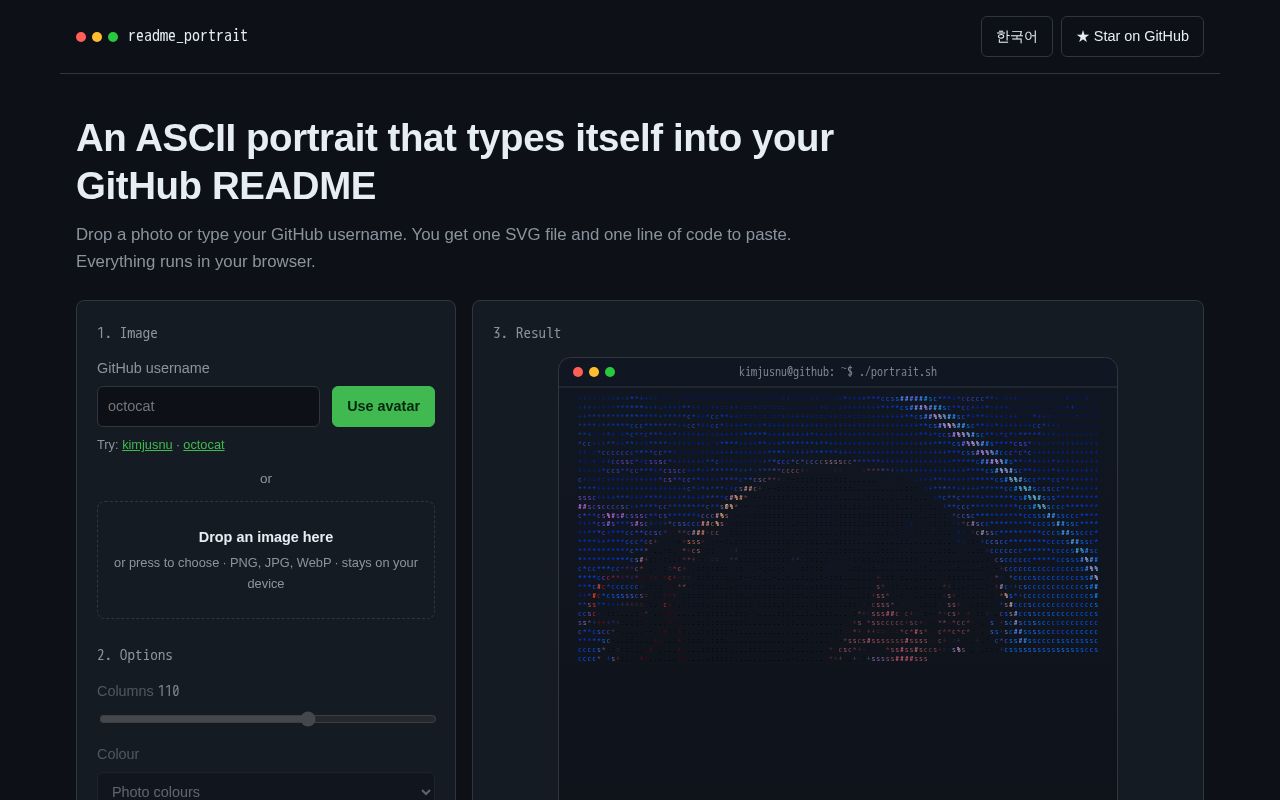Image resolution: width=1280 pixels, height=800 pixels.
Task: Click the readme_portrait logo text
Action: pos(188,36)
